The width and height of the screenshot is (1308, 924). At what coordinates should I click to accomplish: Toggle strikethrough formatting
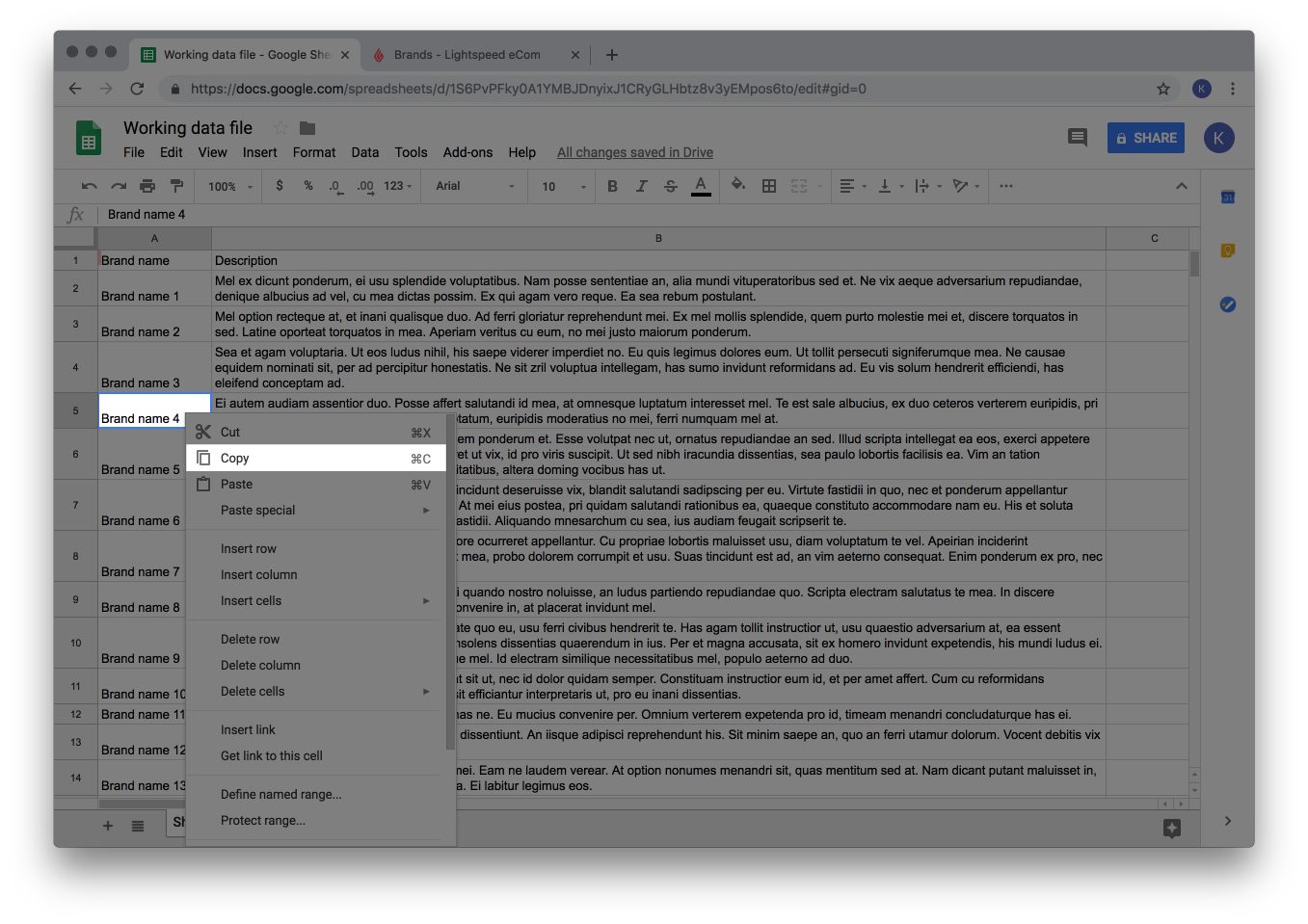point(671,186)
